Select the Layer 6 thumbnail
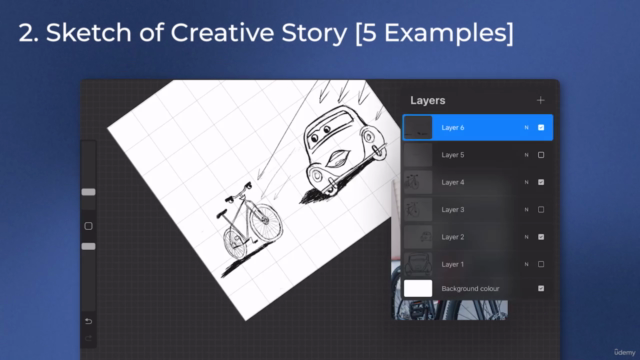The height and width of the screenshot is (360, 640). click(x=418, y=127)
